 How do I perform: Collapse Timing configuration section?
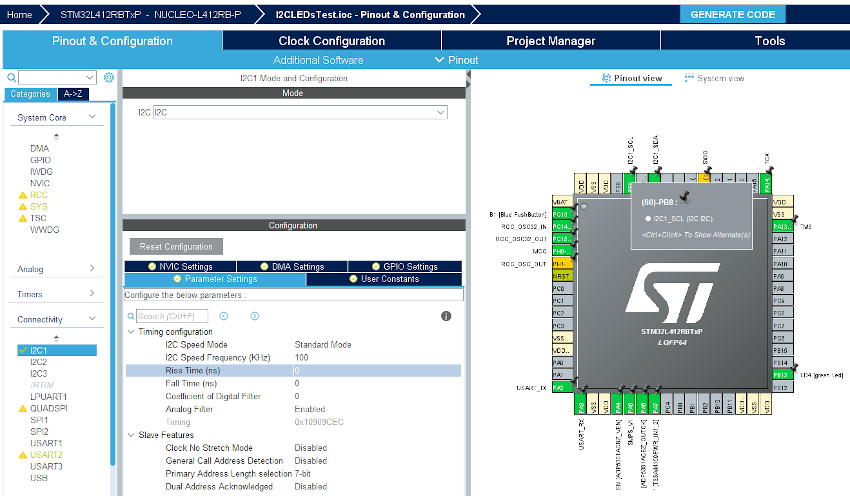pyautogui.click(x=131, y=332)
